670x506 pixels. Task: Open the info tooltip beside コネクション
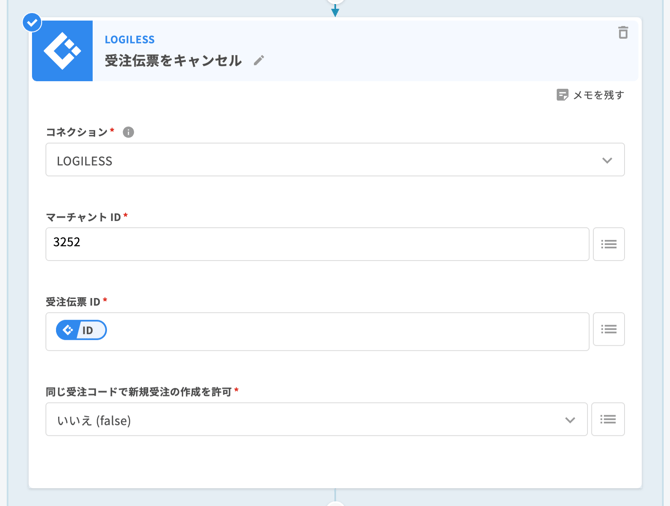tap(128, 132)
